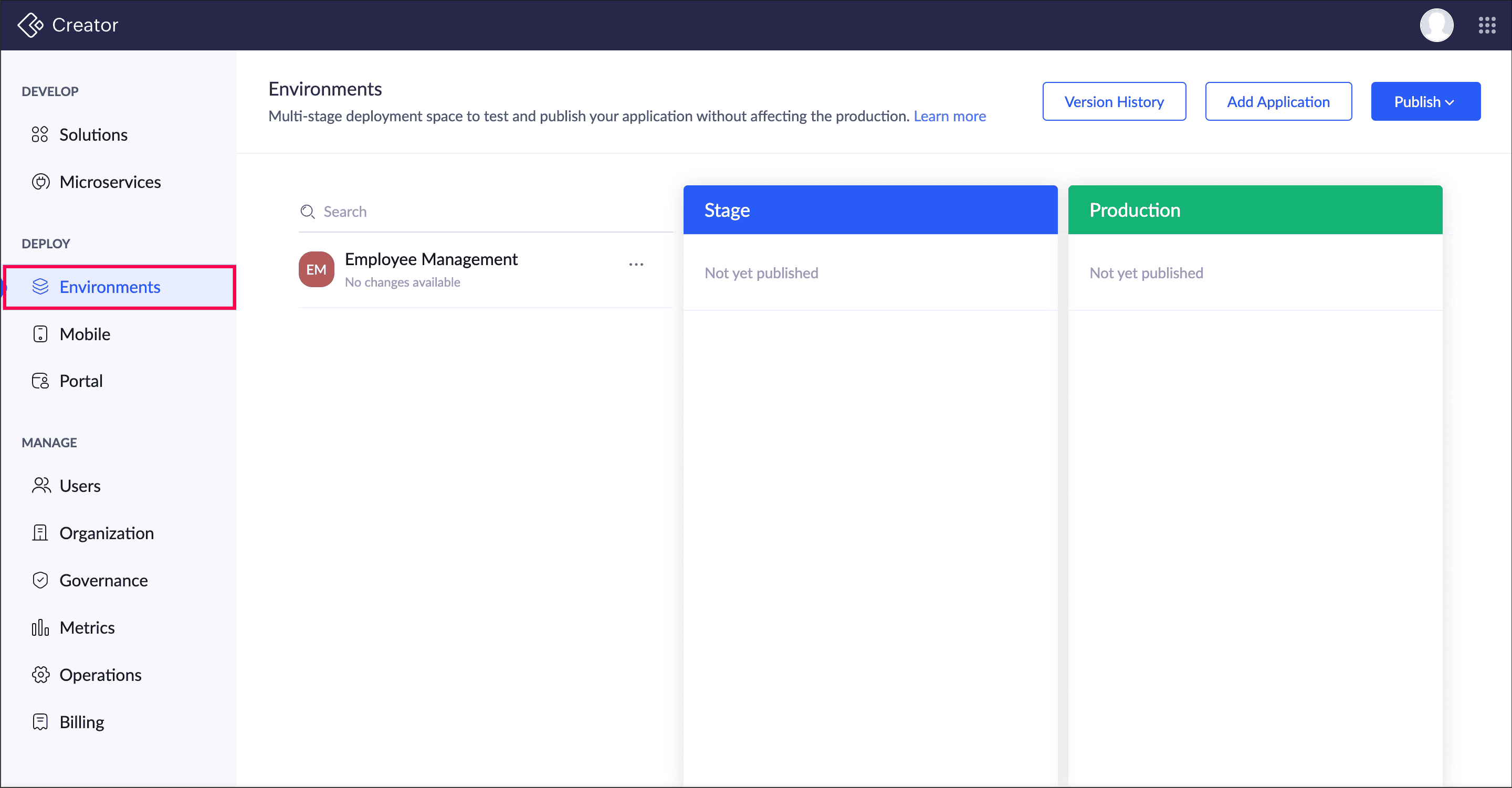Screen dimensions: 1512x788
Task: Open the Employee Management three-dots menu
Action: pyautogui.click(x=636, y=265)
